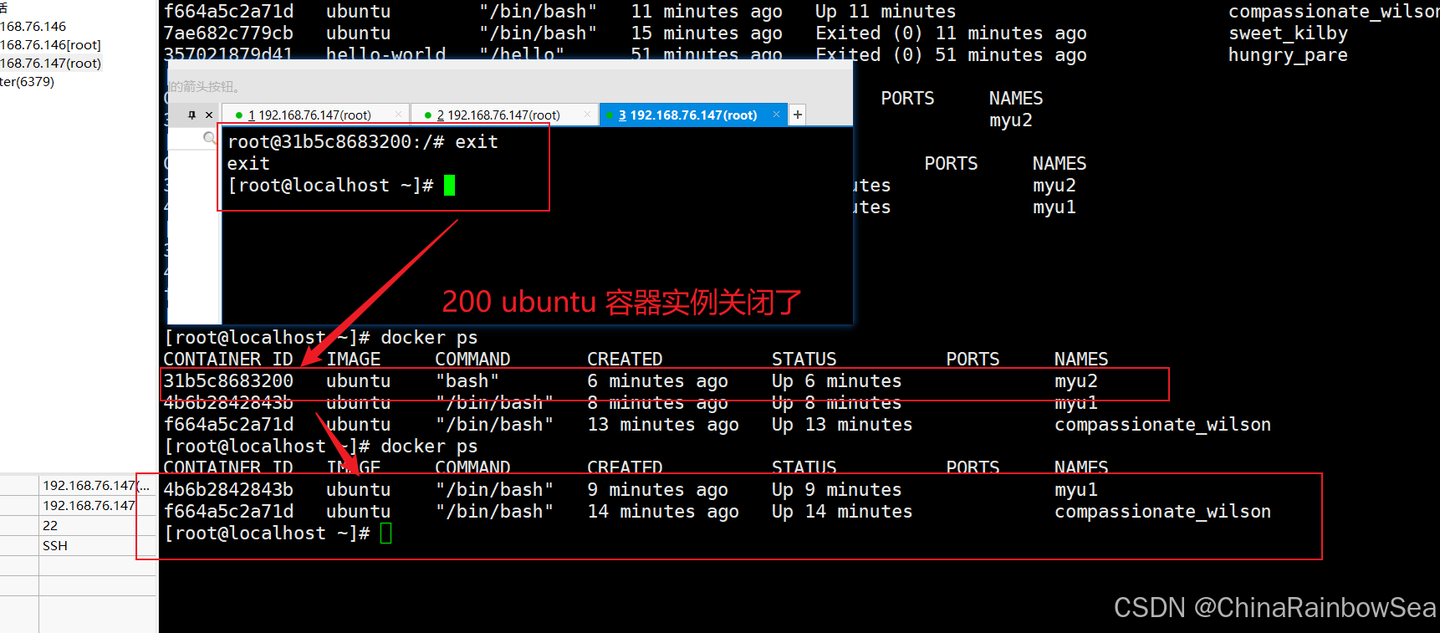Click the CSDN @ChinaRainbowSea watermark text

coord(1275,607)
